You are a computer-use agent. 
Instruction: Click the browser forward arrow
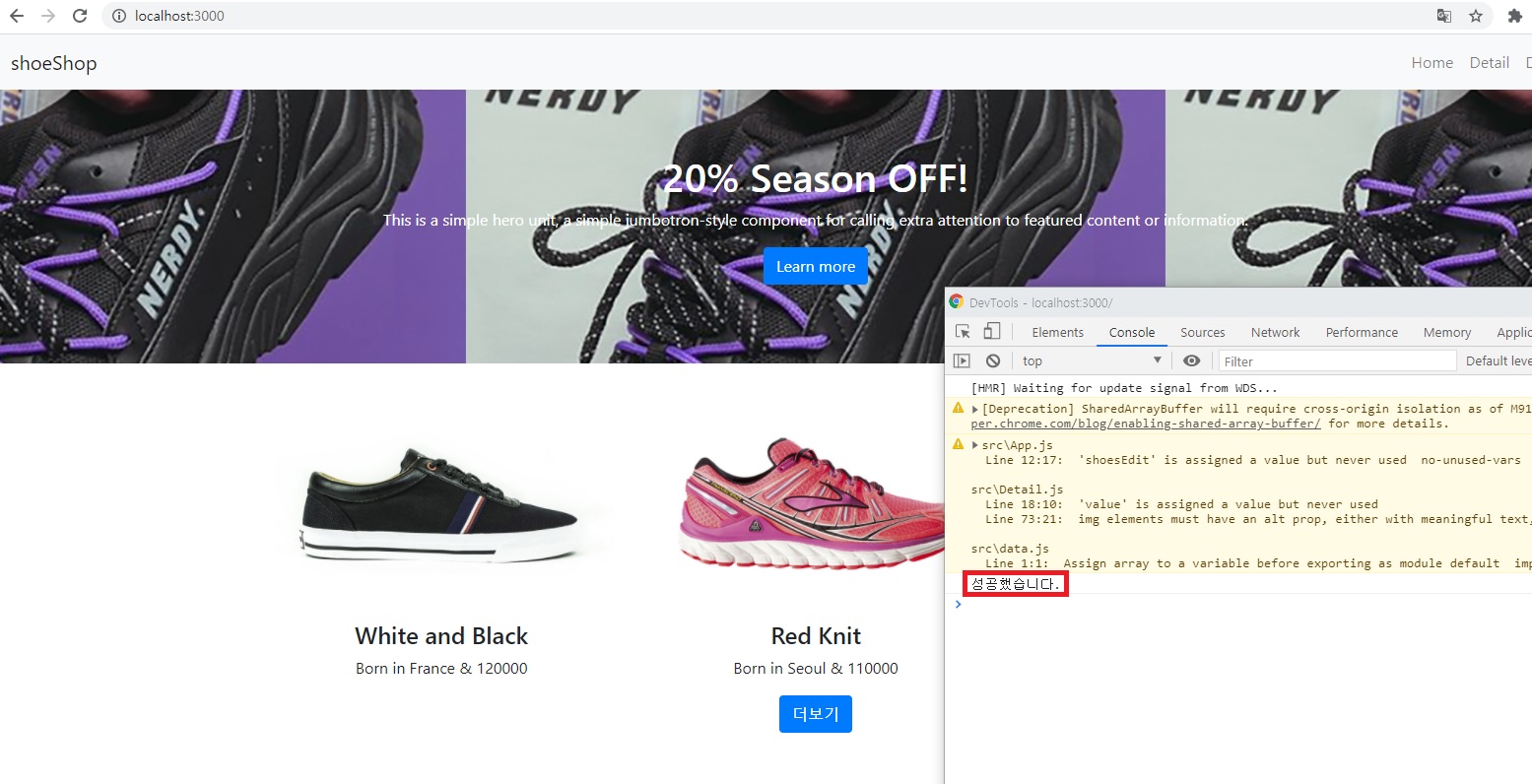click(48, 16)
